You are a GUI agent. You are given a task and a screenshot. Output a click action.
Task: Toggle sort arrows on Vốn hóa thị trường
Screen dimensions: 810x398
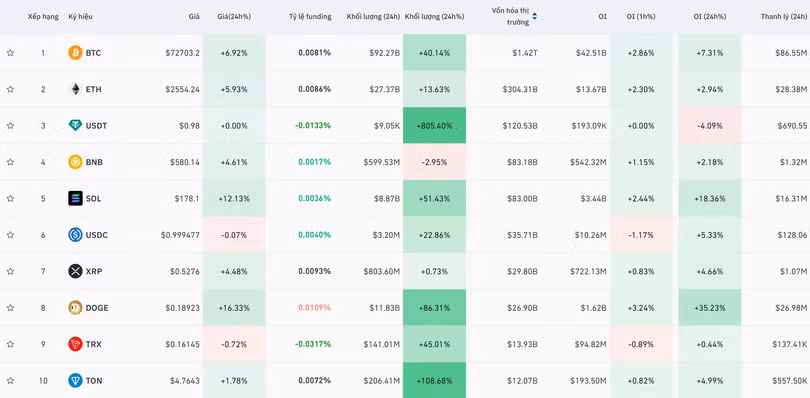click(535, 17)
